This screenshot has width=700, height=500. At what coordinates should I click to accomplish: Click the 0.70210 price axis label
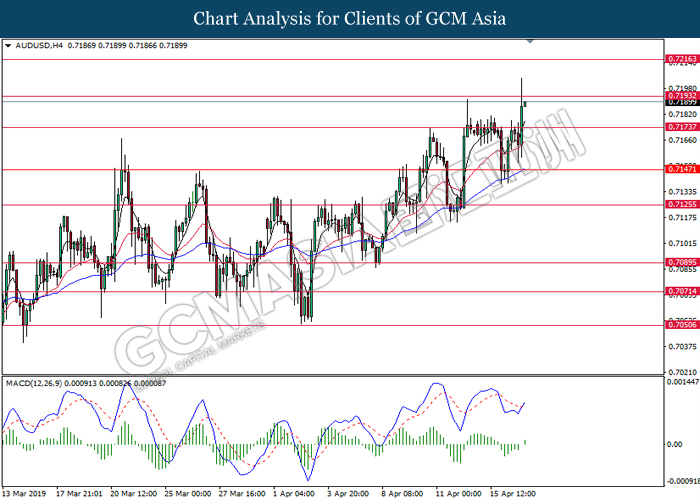(682, 372)
